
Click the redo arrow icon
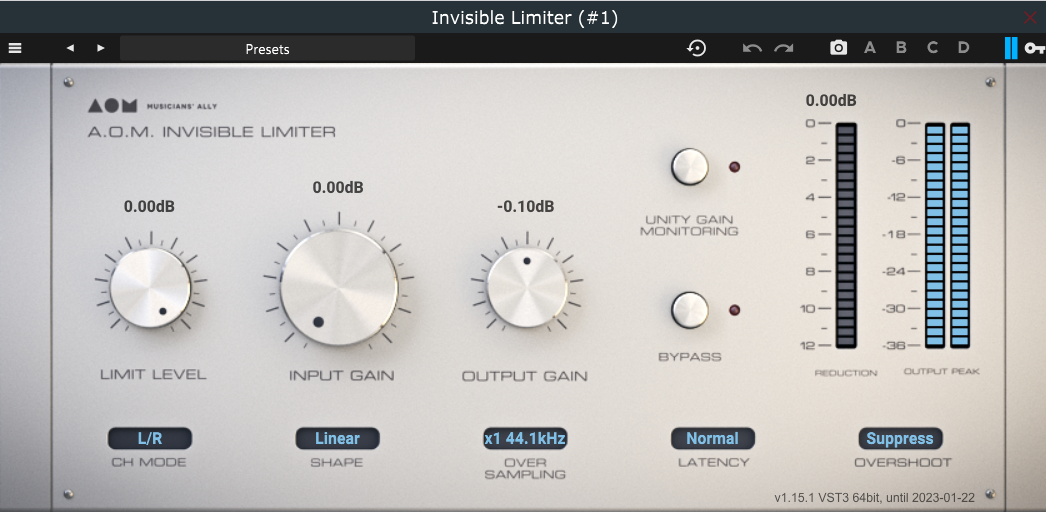pyautogui.click(x=783, y=49)
